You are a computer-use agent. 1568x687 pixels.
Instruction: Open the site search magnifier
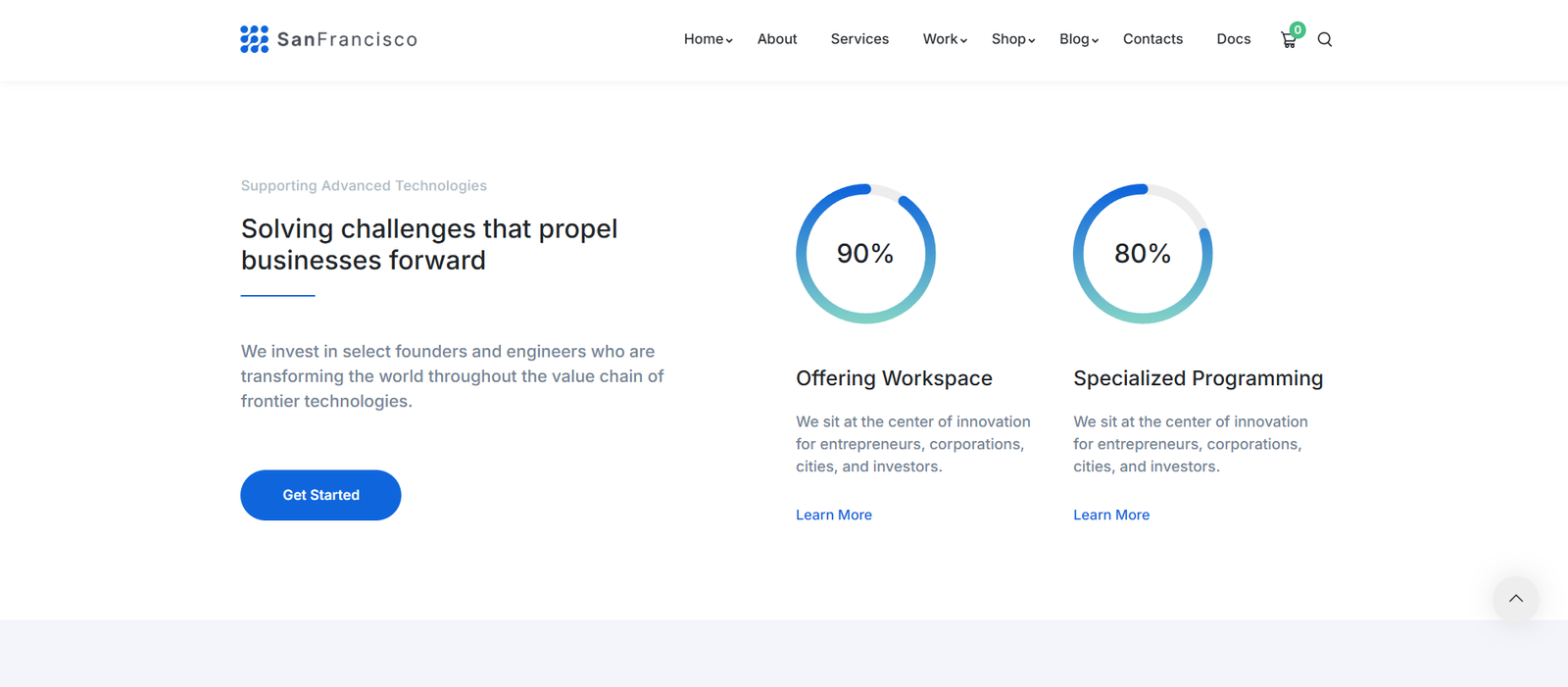pos(1325,40)
